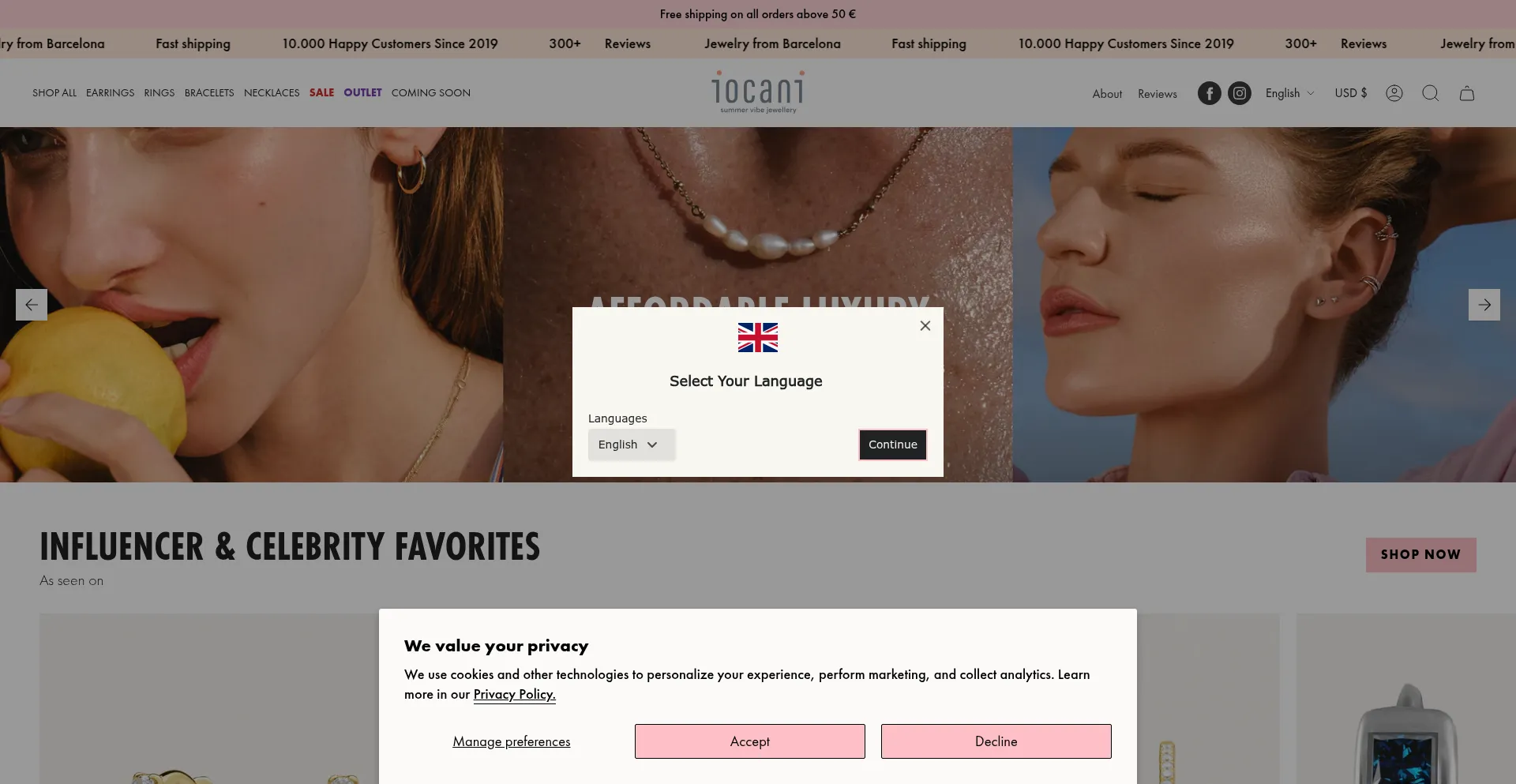
Task: Decline cookies in privacy banner
Action: [x=996, y=741]
